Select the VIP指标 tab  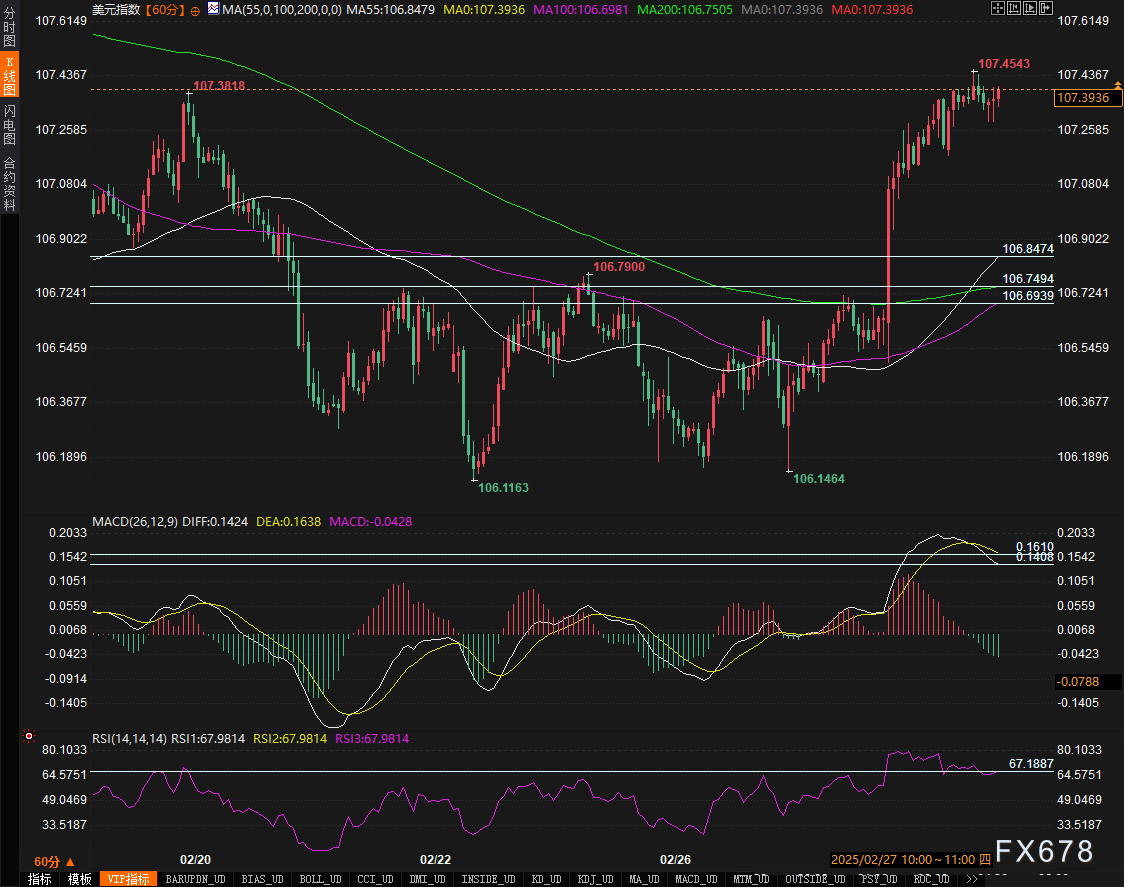(129, 879)
